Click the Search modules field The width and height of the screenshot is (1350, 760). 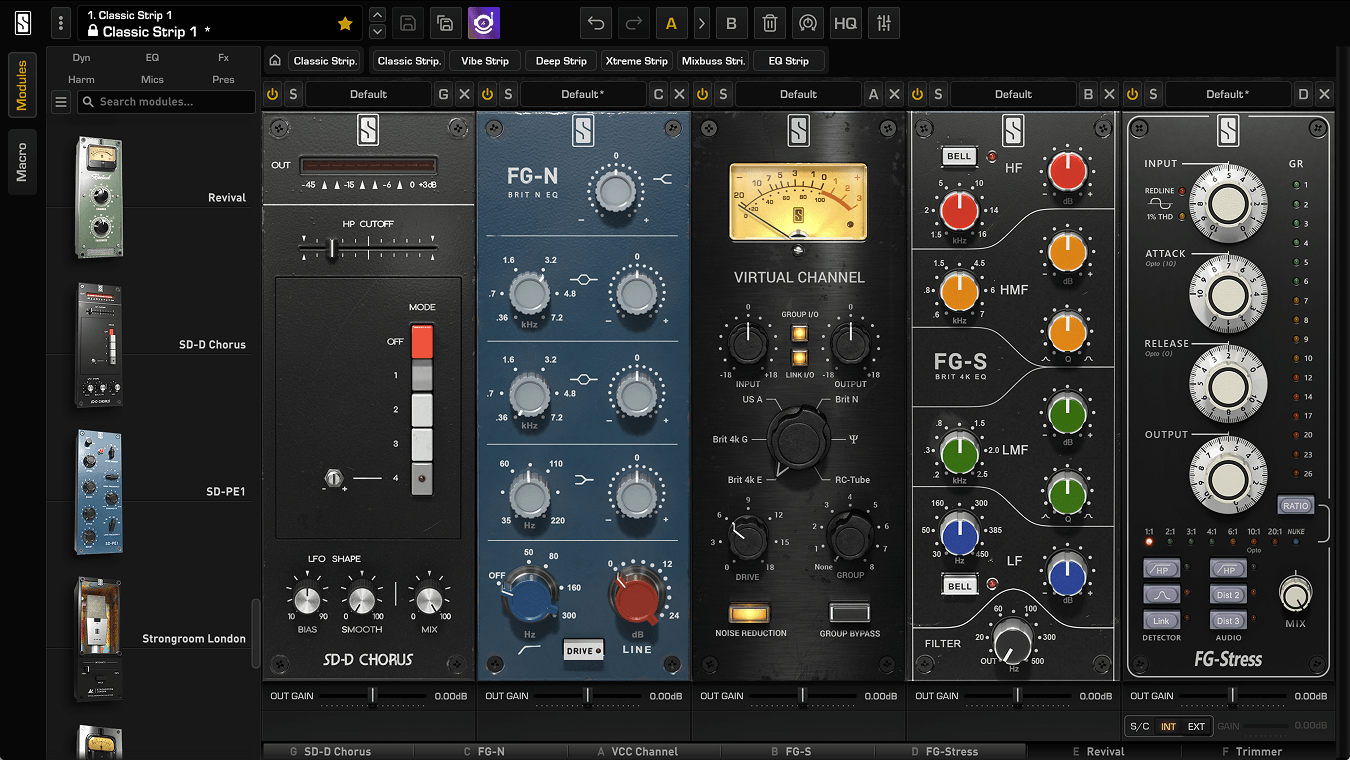166,102
